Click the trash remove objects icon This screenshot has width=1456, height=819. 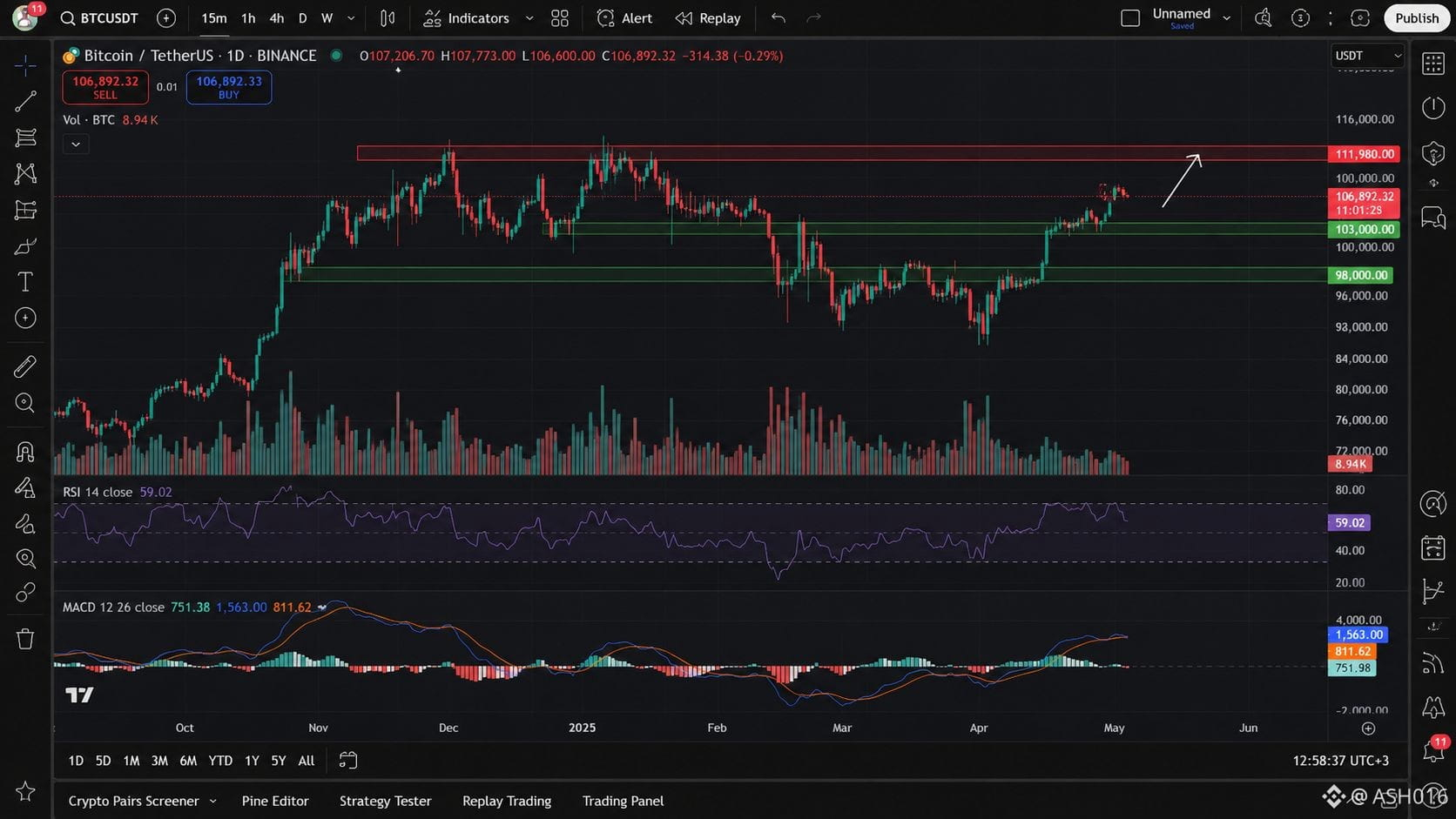[25, 639]
